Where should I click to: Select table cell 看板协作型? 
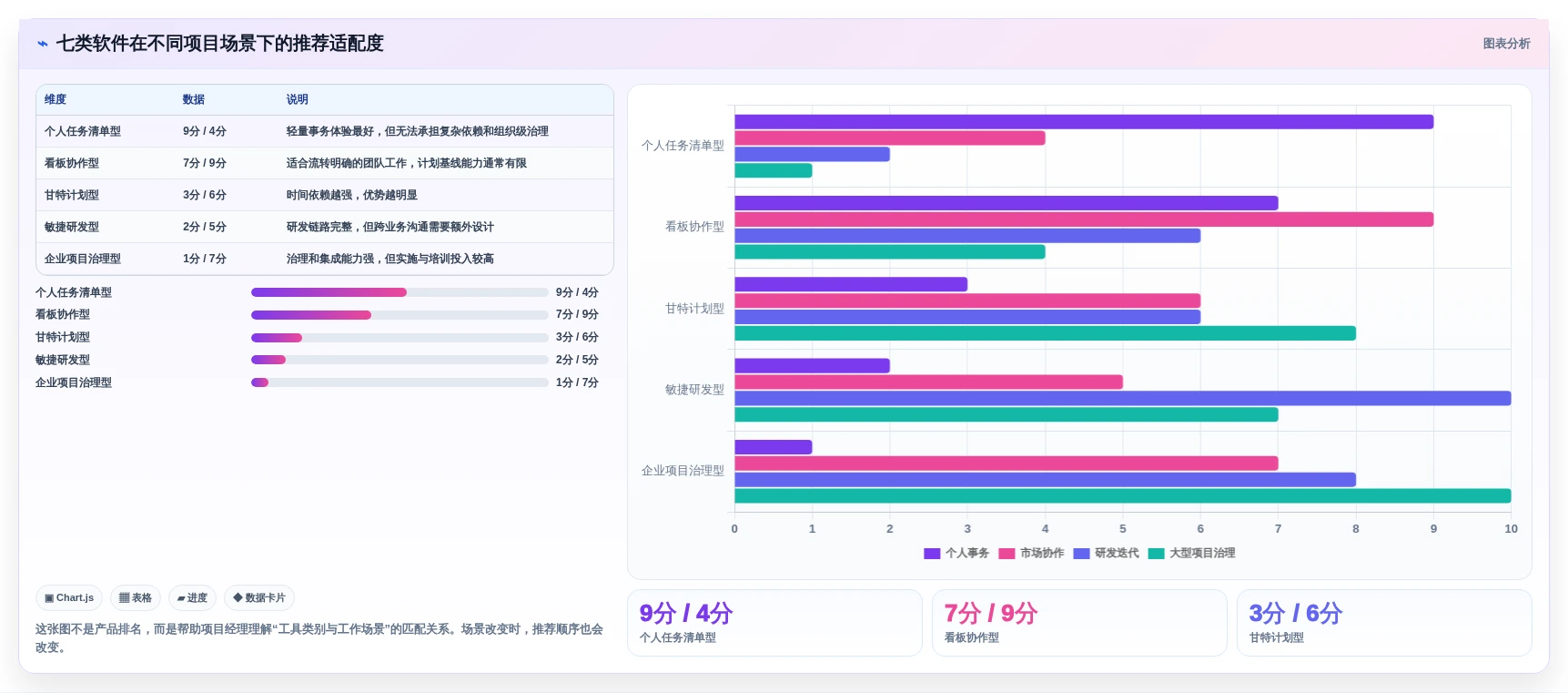click(72, 164)
